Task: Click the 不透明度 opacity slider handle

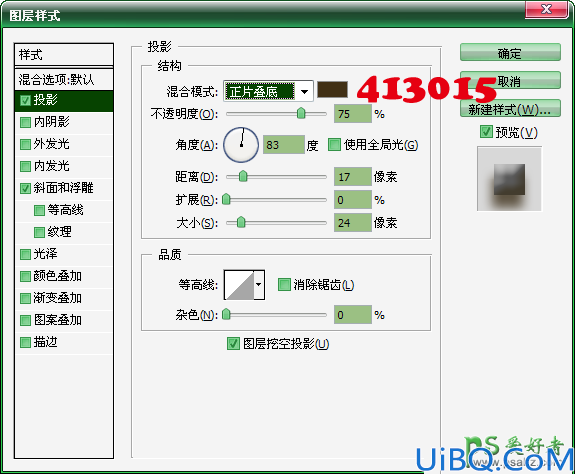Action: [x=301, y=113]
